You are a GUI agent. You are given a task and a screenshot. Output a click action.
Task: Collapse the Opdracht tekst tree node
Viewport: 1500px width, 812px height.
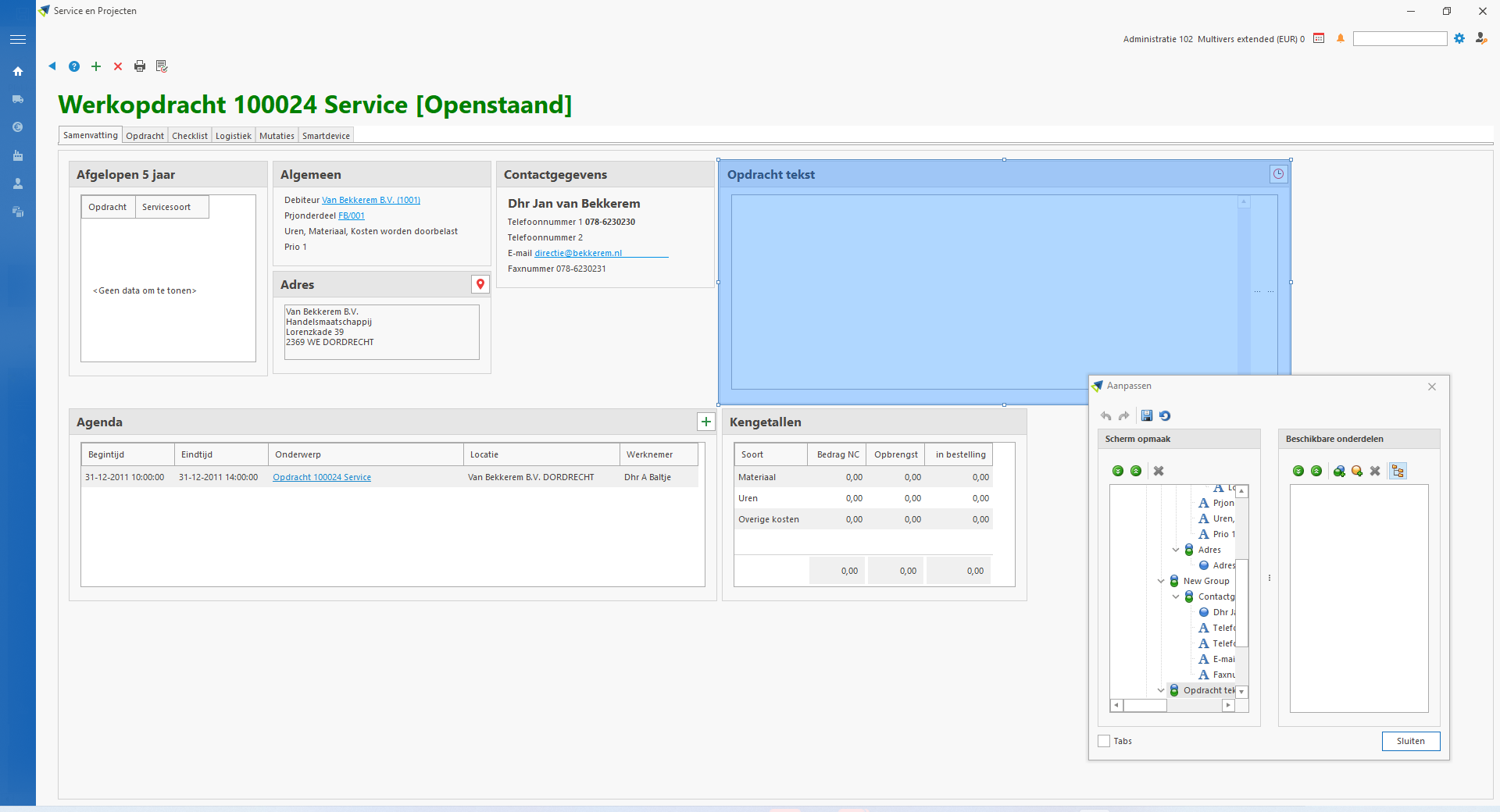point(1161,690)
